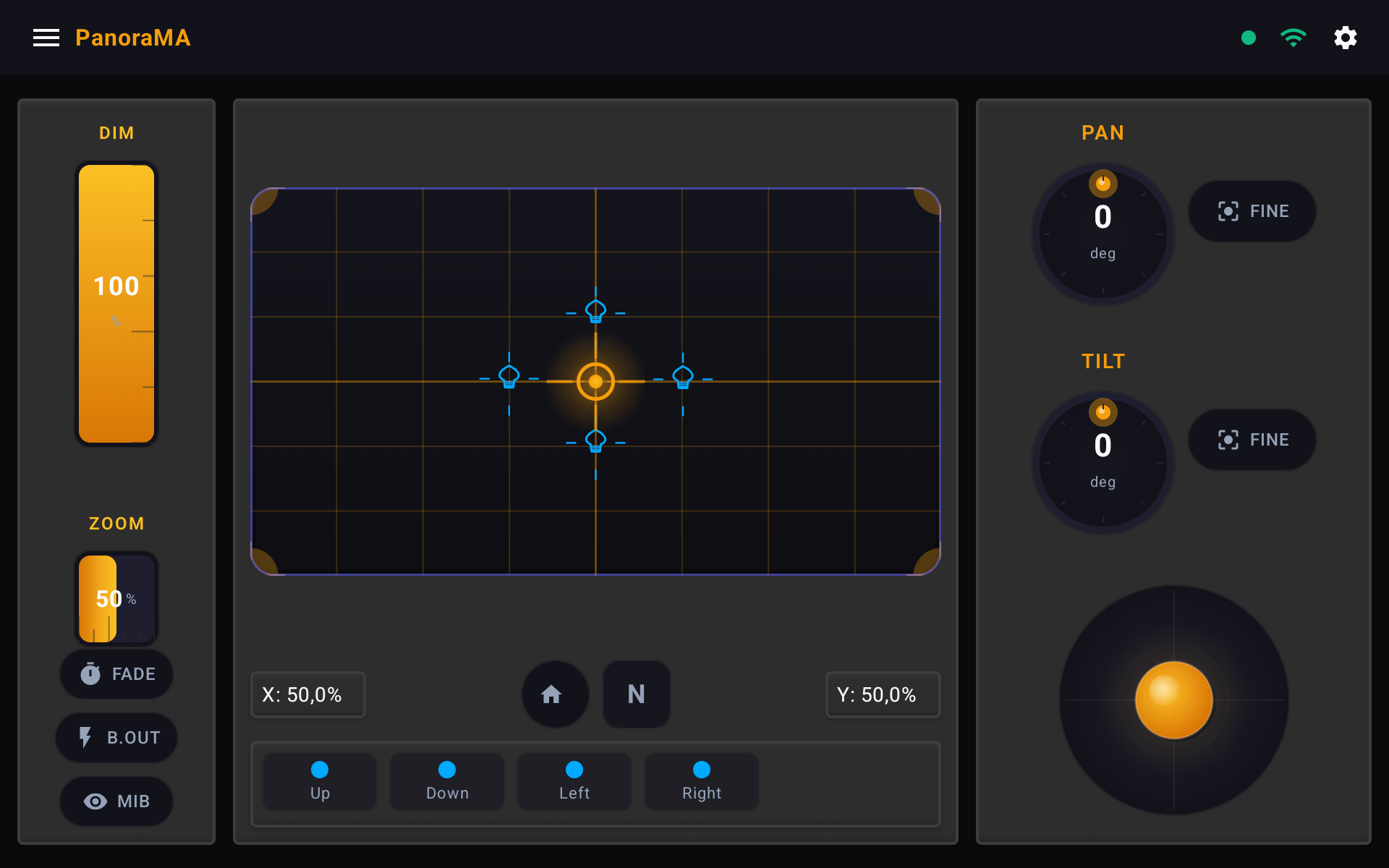Toggle the MIB eye button
This screenshot has width=1389, height=868.
116,801
